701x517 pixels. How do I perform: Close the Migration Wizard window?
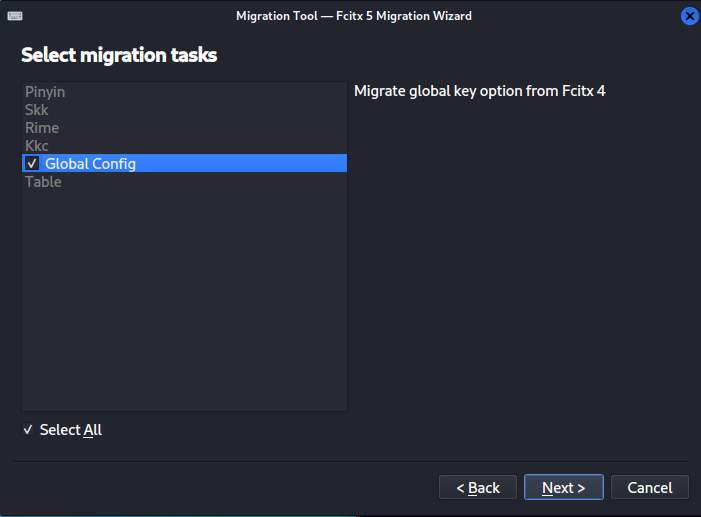(689, 16)
